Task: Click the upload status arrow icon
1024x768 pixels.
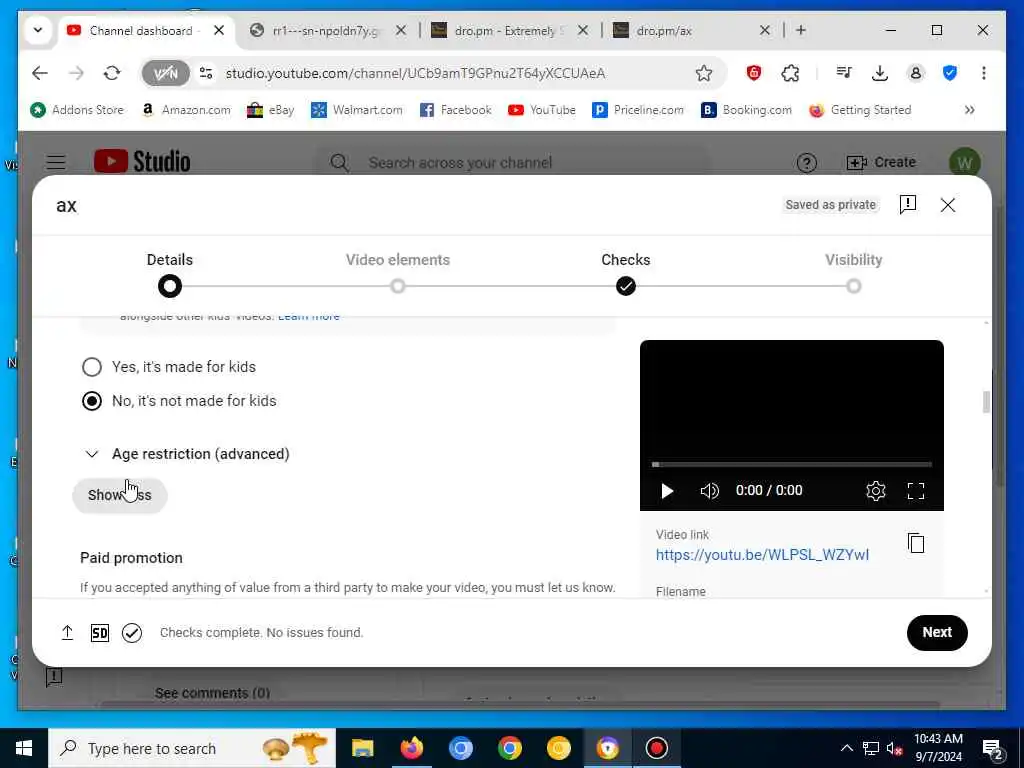Action: 67,632
